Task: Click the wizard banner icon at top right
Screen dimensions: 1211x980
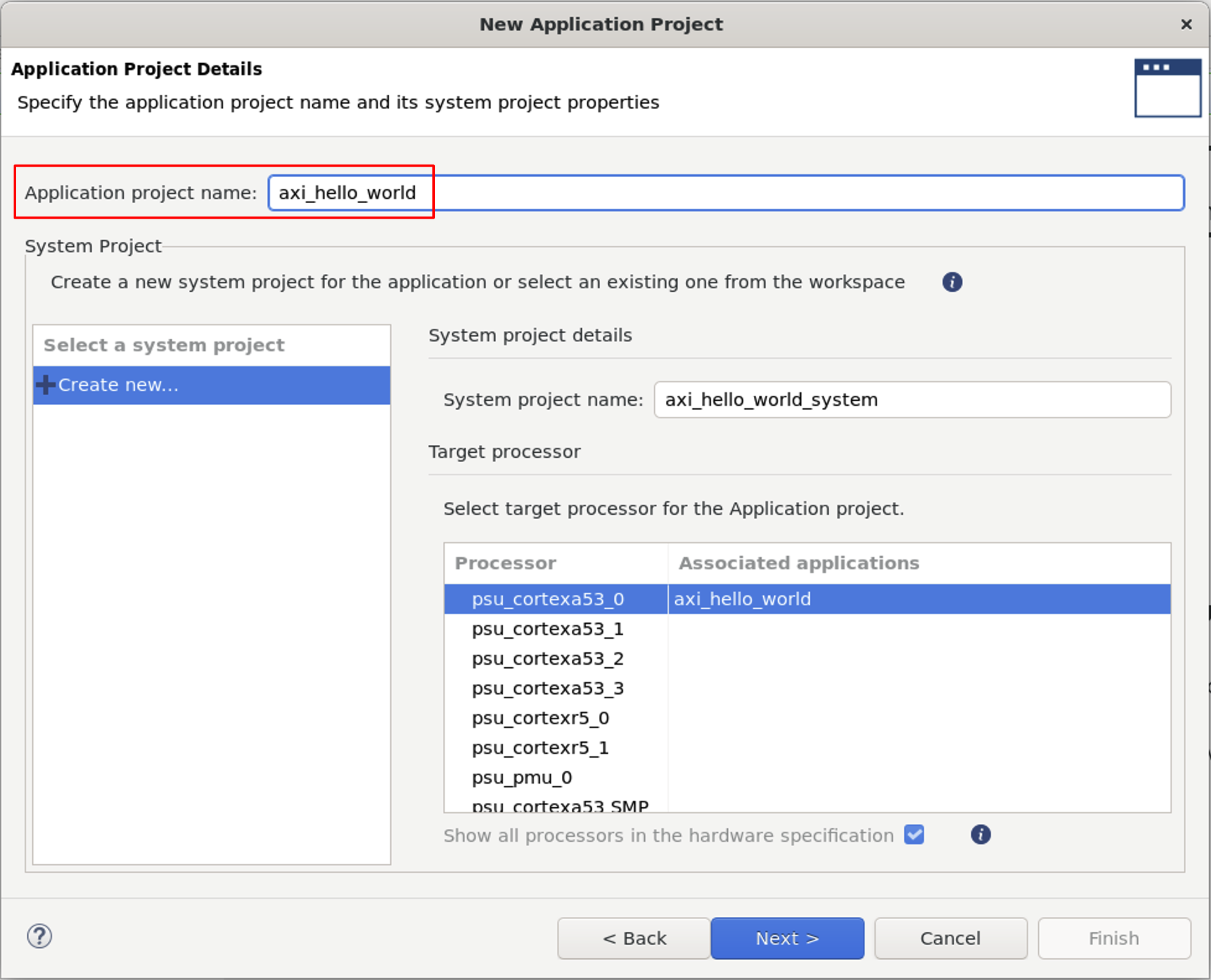Action: (x=1167, y=87)
